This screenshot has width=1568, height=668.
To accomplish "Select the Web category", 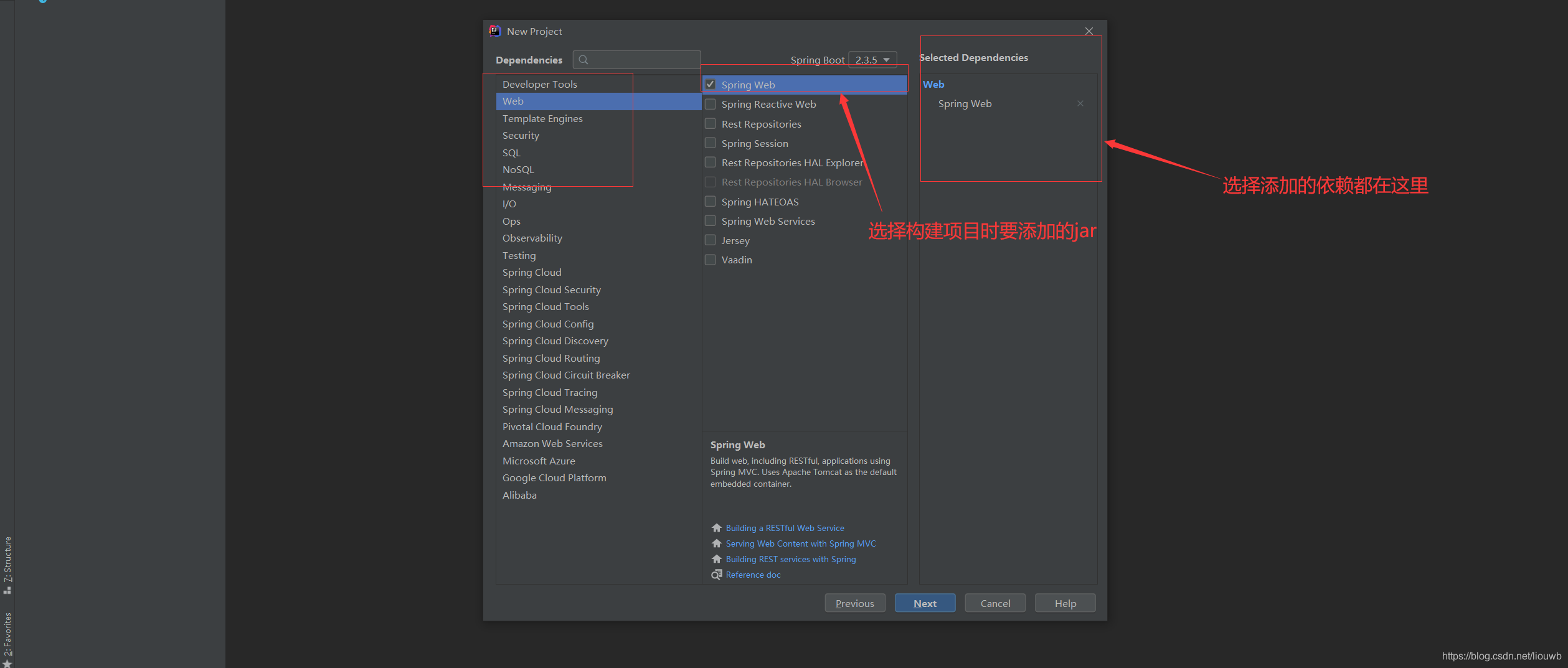I will pyautogui.click(x=598, y=101).
